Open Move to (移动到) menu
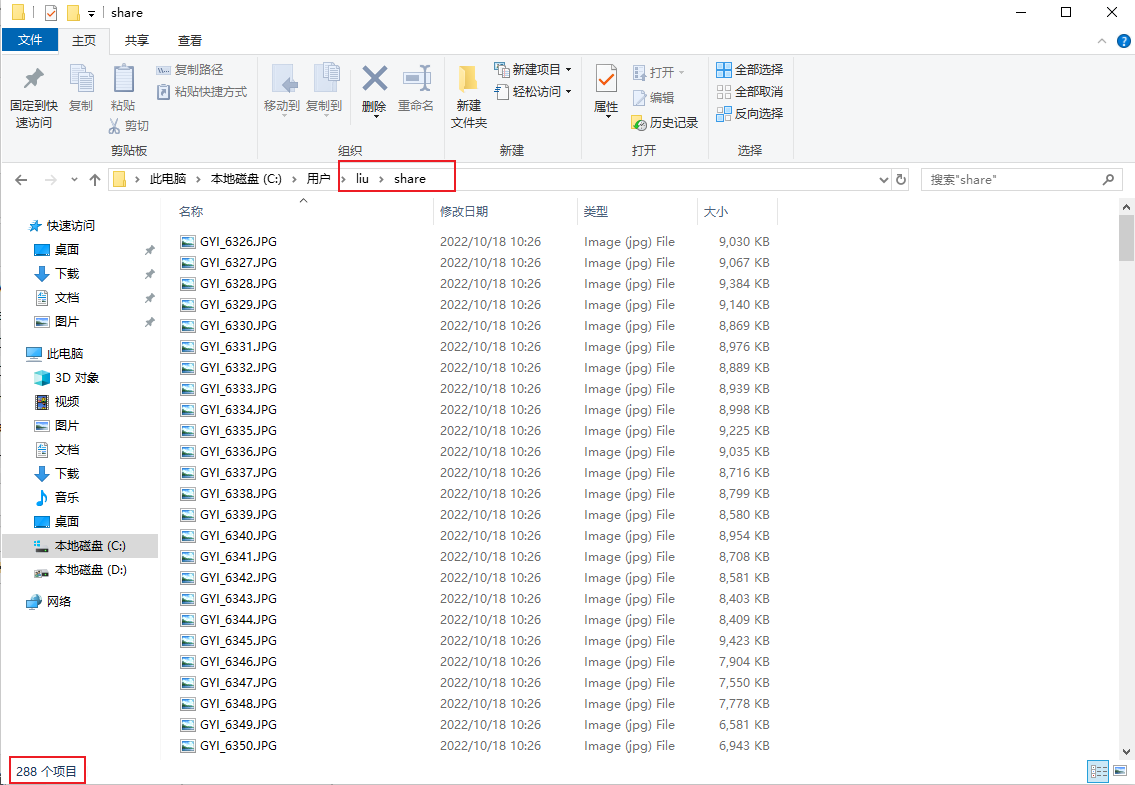This screenshot has height=785, width=1135. click(282, 90)
